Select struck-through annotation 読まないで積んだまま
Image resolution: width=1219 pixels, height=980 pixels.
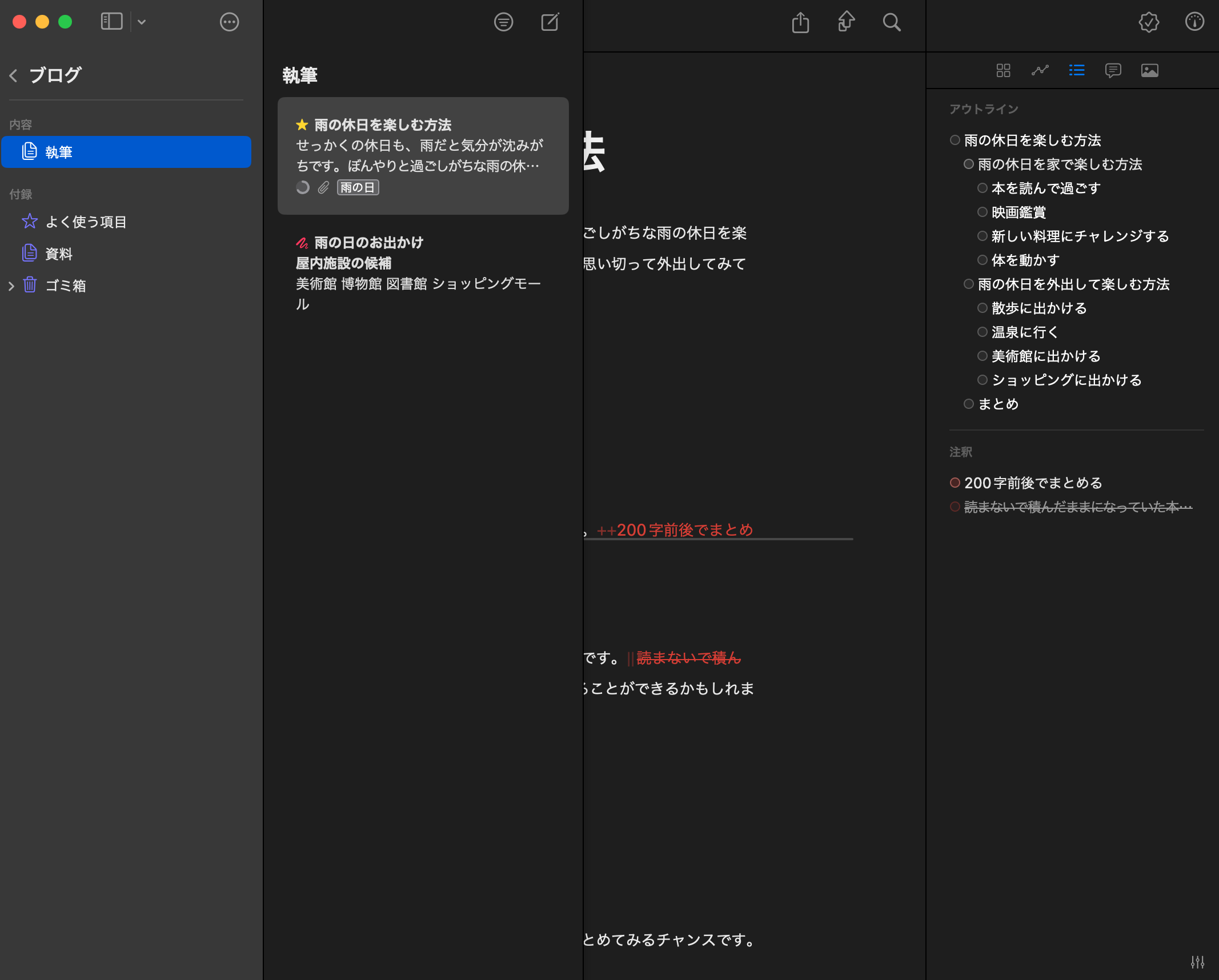(x=1078, y=507)
